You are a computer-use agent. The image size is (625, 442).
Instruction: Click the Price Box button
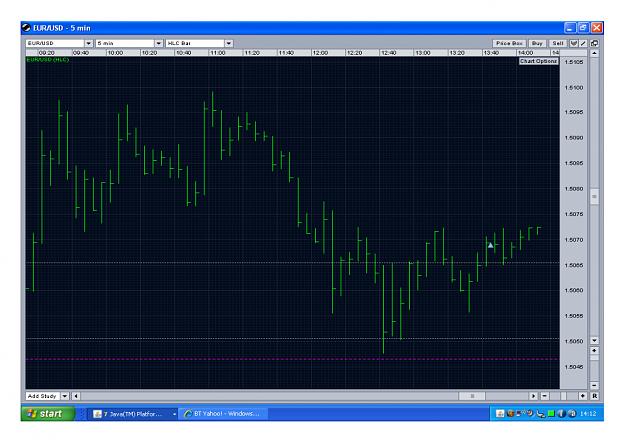tap(509, 43)
